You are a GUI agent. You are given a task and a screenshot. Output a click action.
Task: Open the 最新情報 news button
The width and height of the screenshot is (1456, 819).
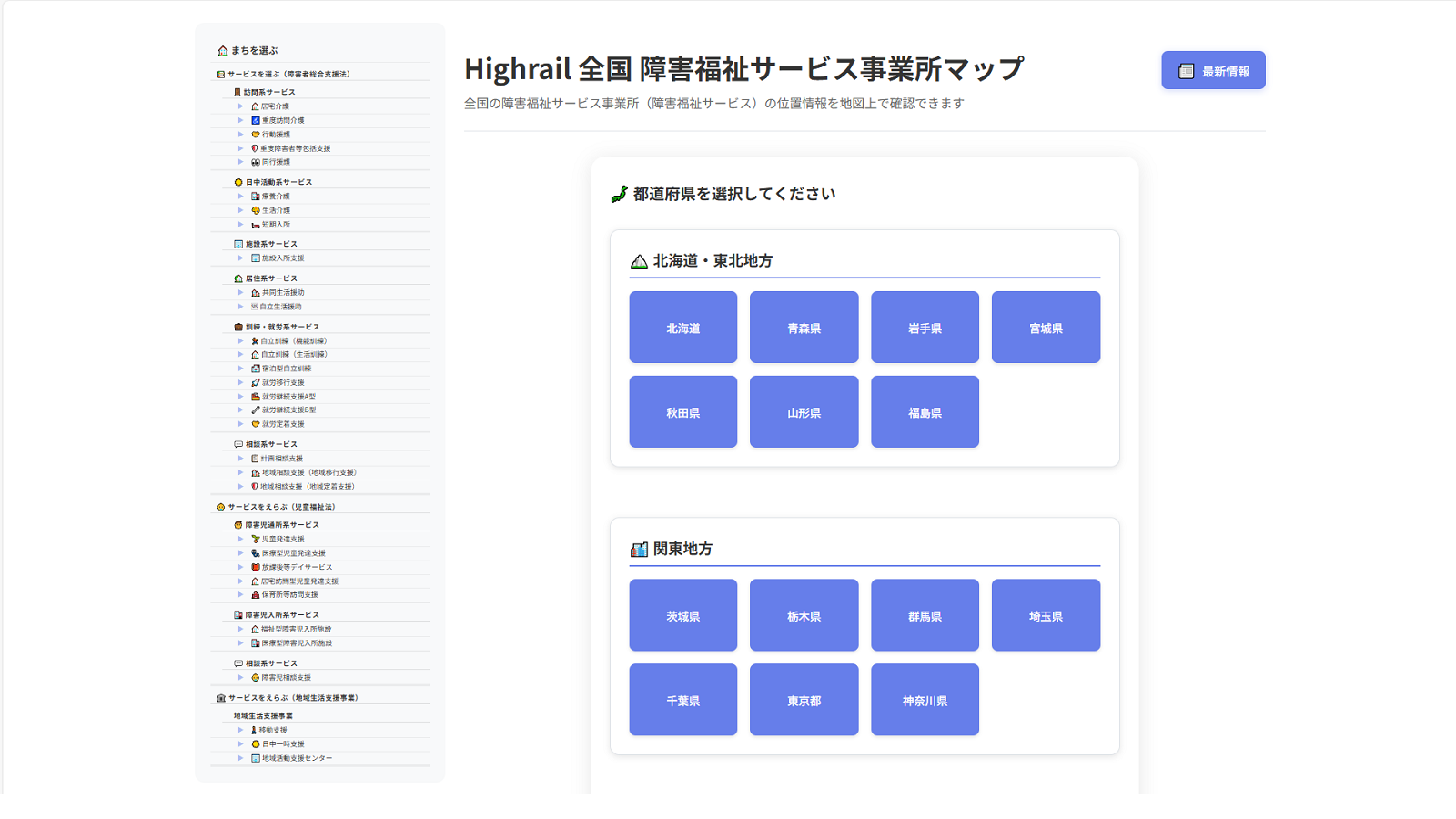point(1213,71)
